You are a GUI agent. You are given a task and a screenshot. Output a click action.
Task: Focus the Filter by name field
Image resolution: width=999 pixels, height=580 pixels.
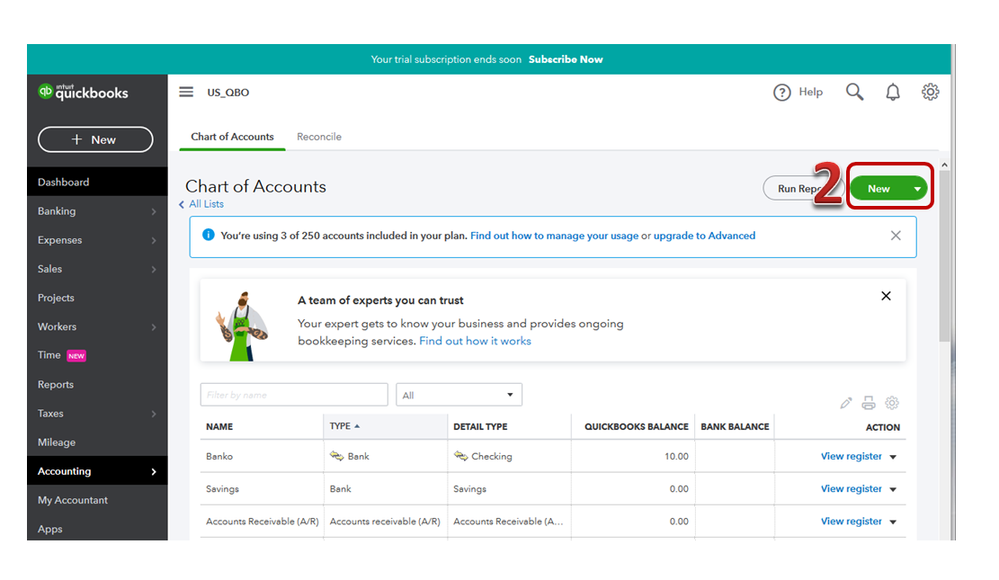click(294, 395)
